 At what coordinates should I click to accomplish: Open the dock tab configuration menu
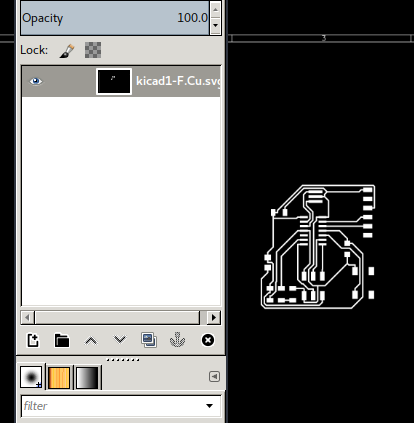[214, 377]
